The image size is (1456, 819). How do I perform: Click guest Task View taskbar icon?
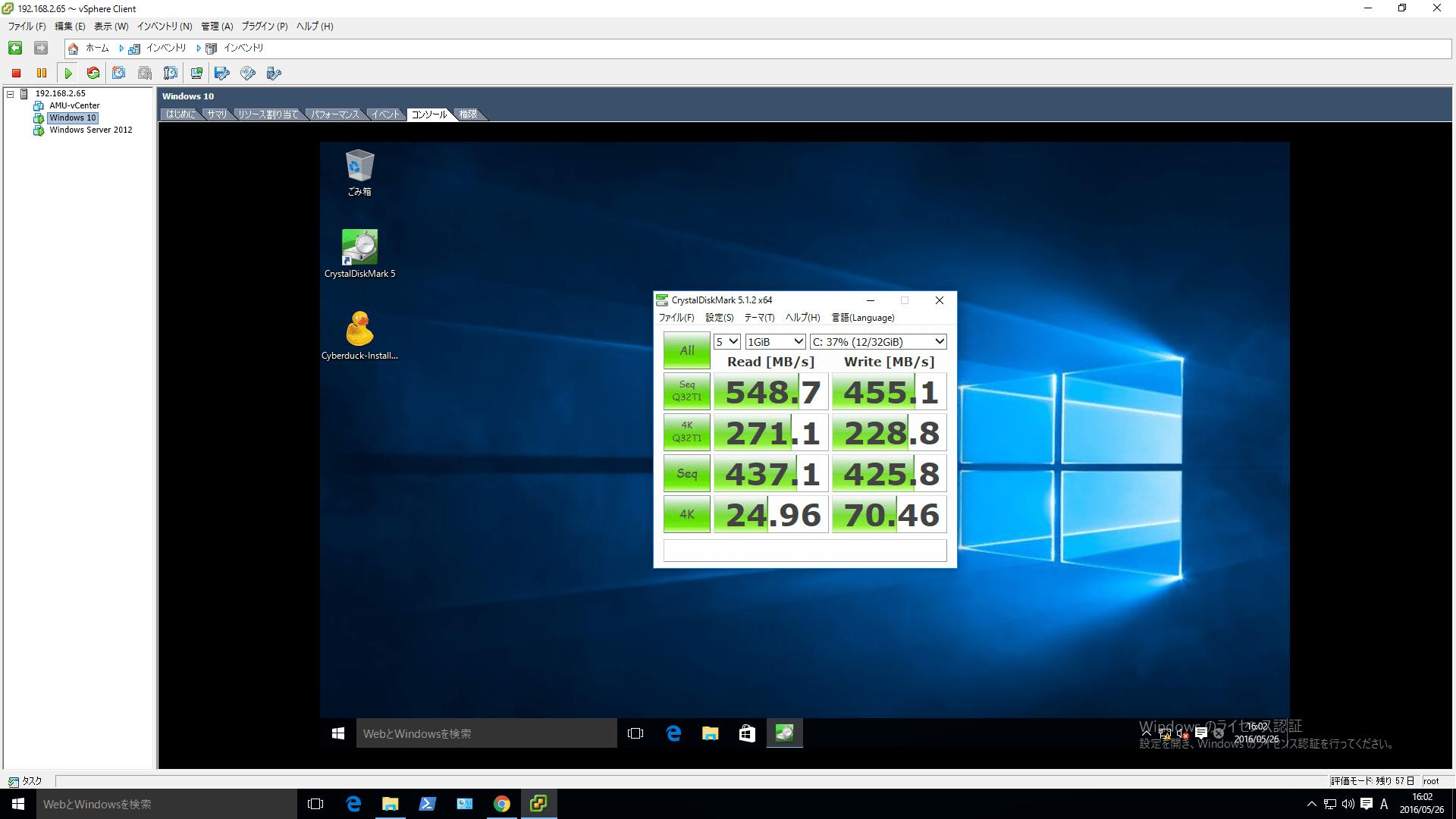point(635,733)
